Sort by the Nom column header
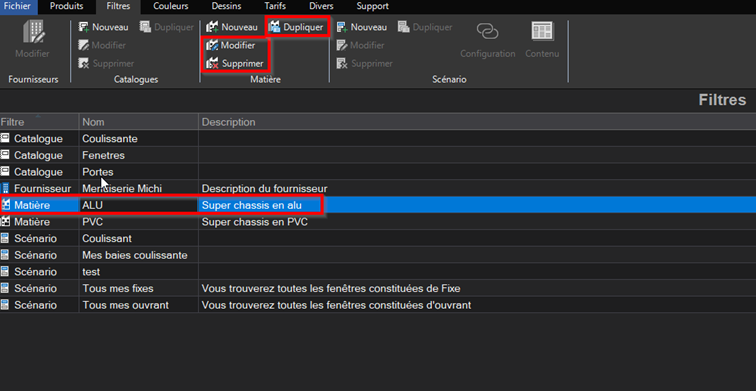The height and width of the screenshot is (391, 756). 138,122
